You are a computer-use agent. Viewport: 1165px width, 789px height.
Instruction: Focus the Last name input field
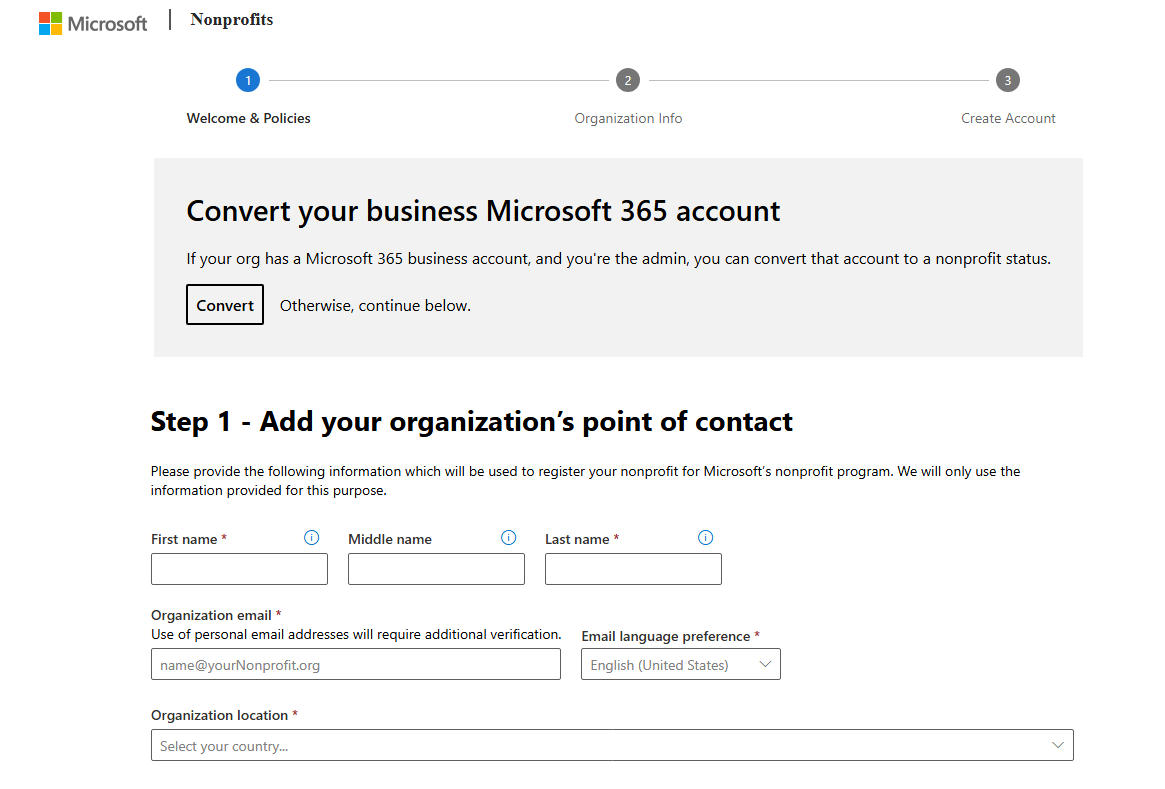click(633, 569)
